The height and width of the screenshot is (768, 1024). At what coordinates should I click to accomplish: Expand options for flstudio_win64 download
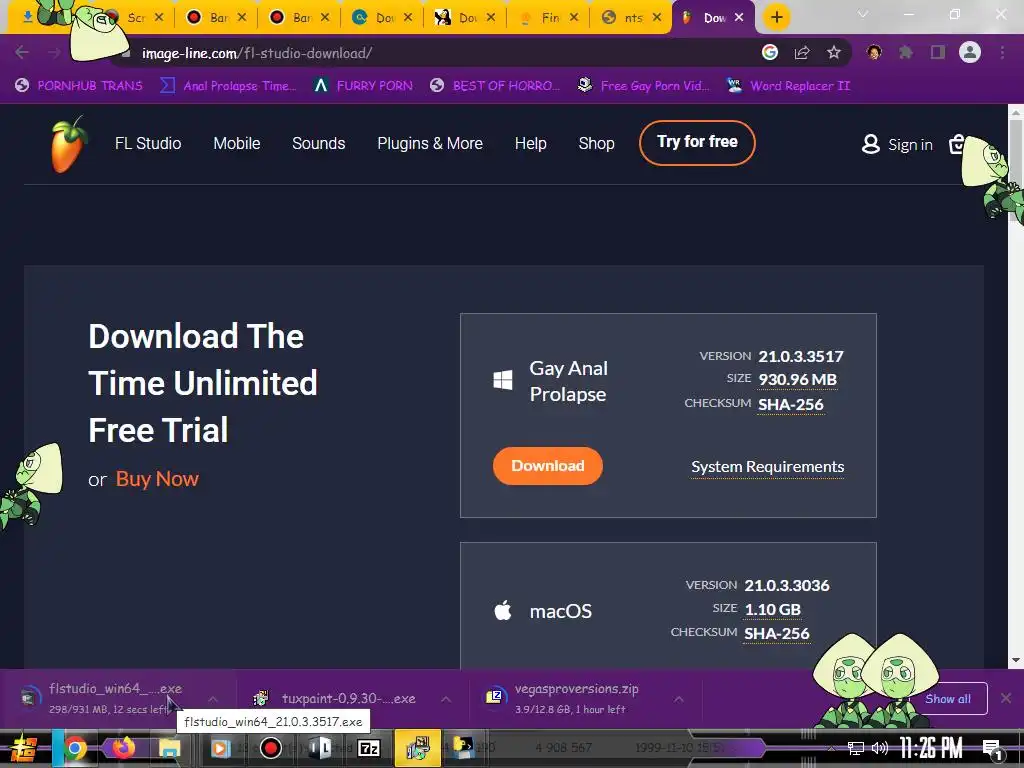(x=213, y=699)
